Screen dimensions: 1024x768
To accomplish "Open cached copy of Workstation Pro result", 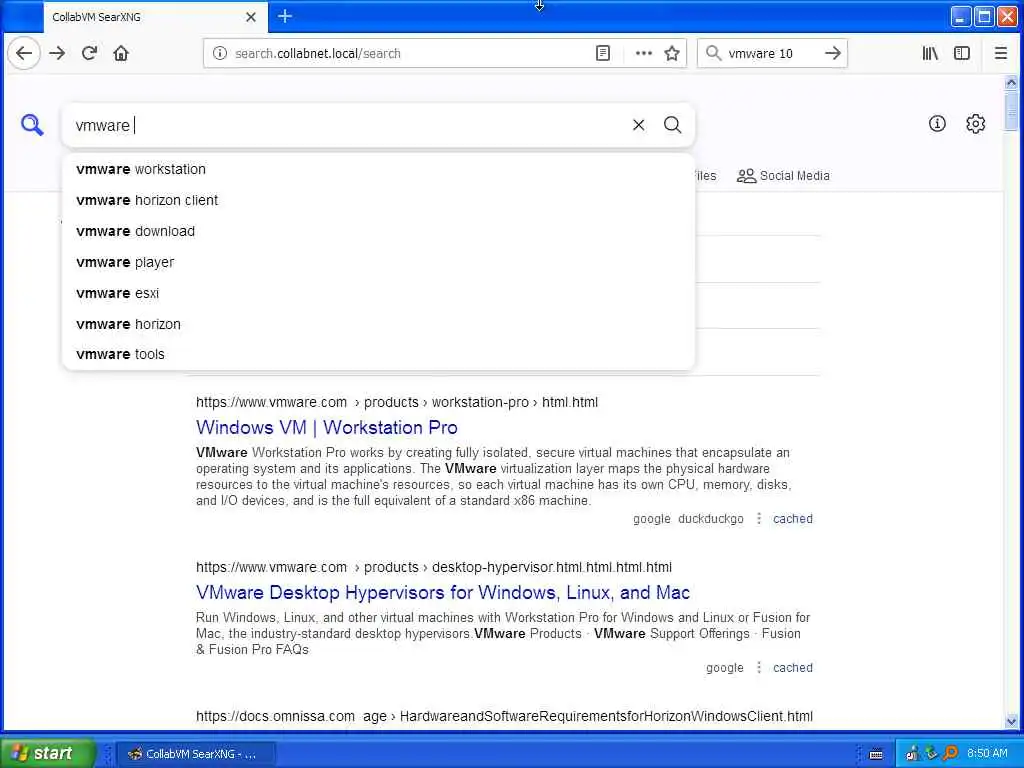I will [x=793, y=519].
